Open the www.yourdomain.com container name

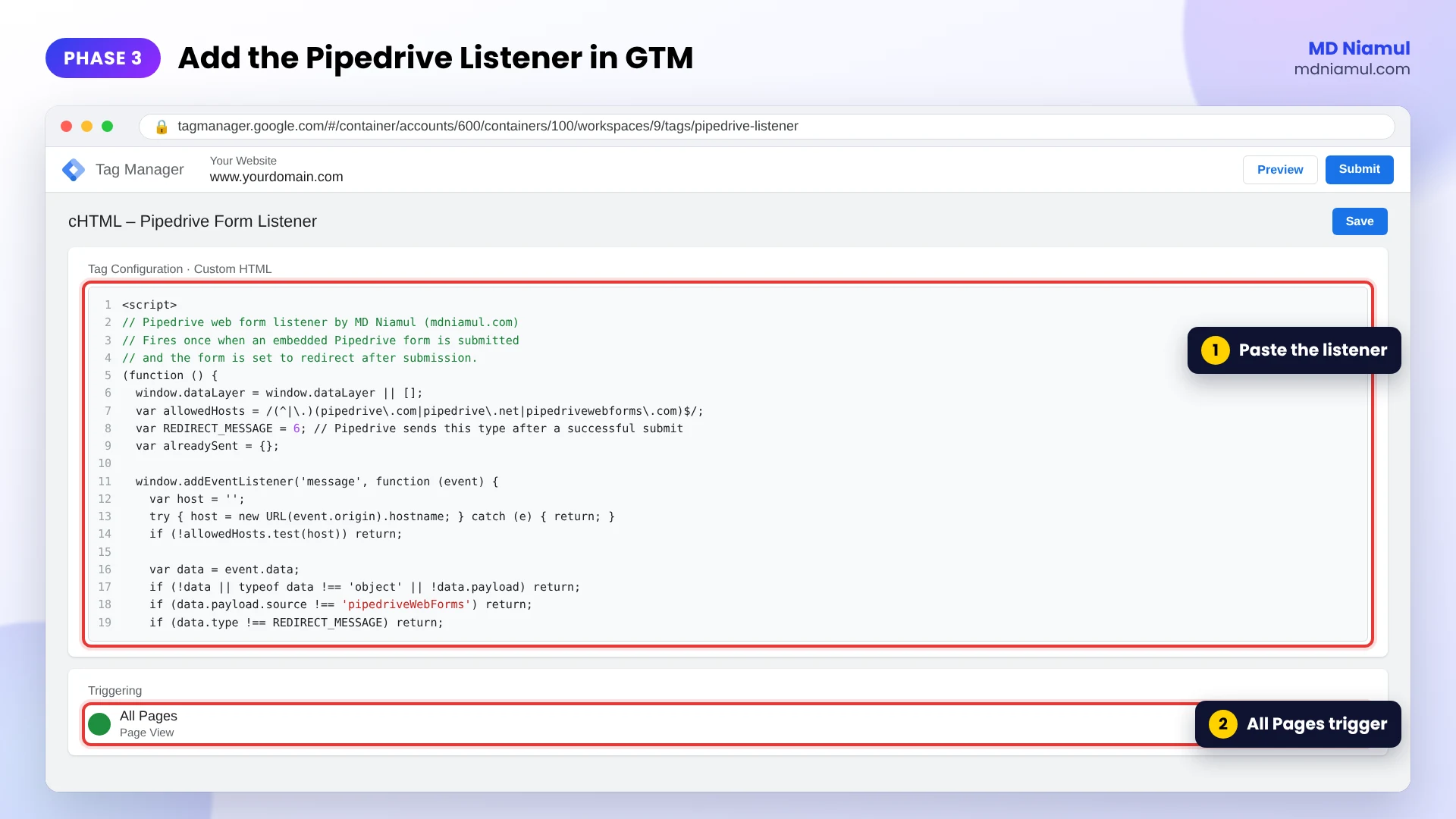276,177
